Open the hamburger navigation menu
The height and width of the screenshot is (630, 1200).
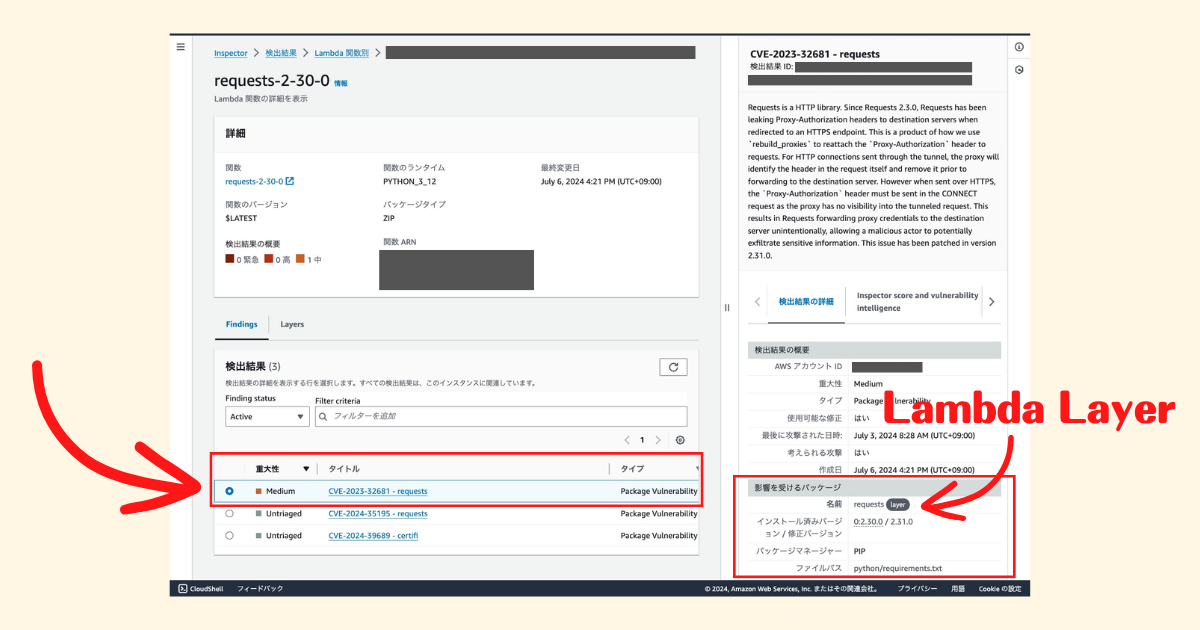pos(181,47)
